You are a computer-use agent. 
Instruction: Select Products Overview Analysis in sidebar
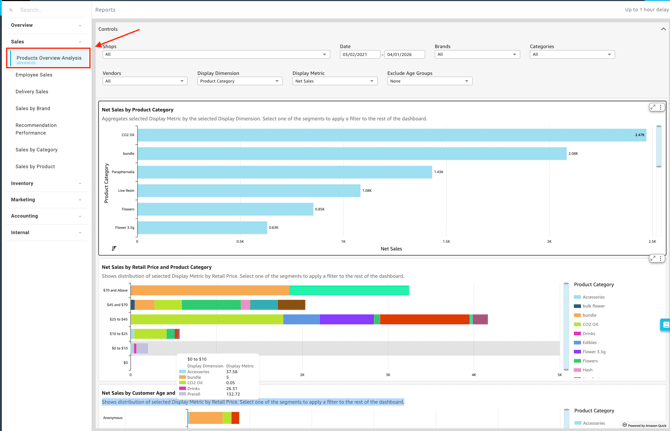tap(49, 58)
